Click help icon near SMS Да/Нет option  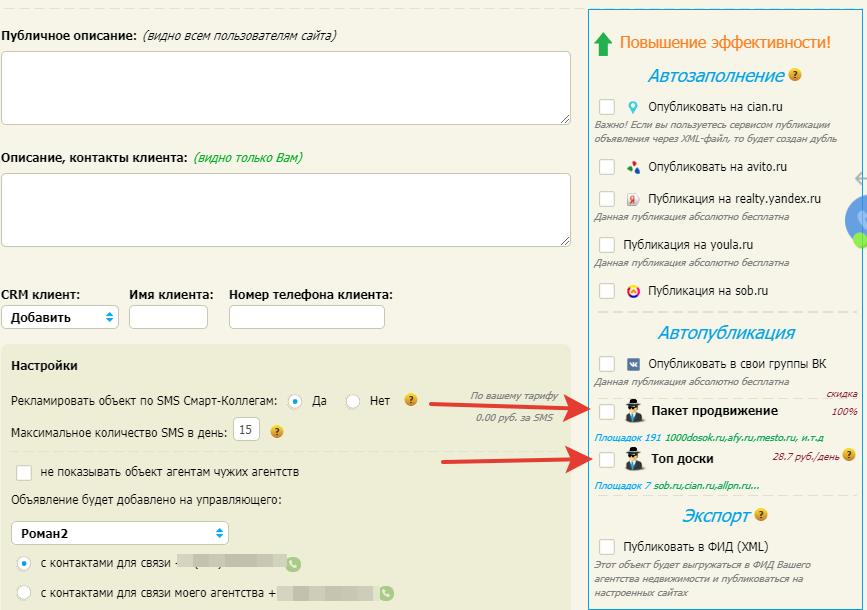click(x=410, y=400)
